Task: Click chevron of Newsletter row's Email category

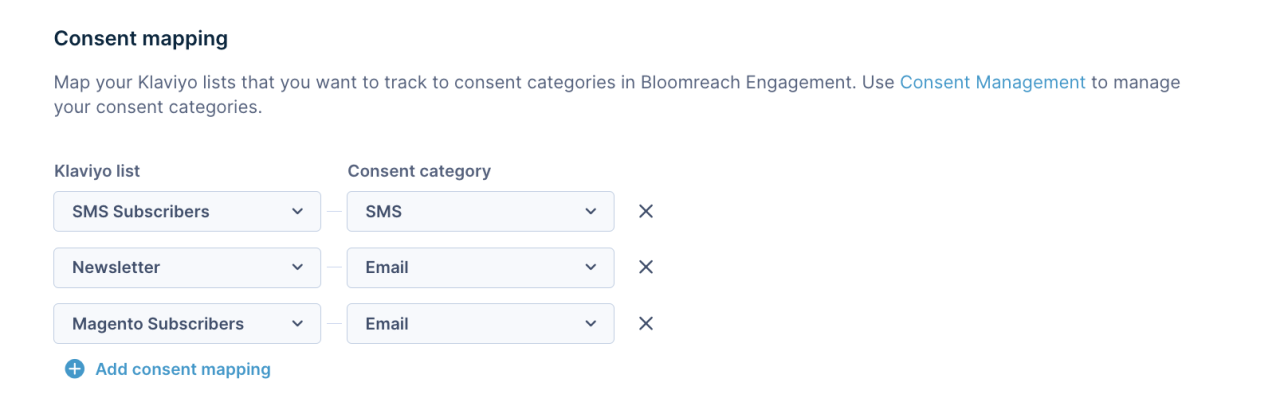Action: (x=591, y=267)
